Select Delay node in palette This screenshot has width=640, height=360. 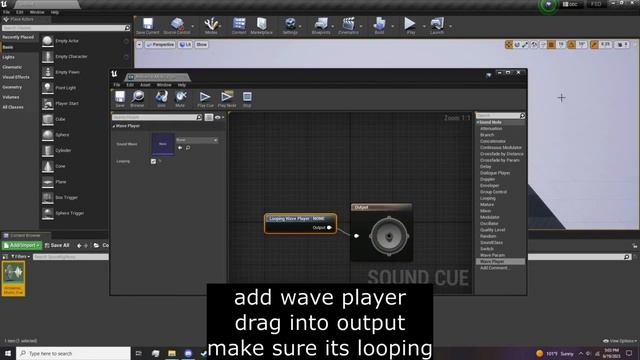click(485, 167)
